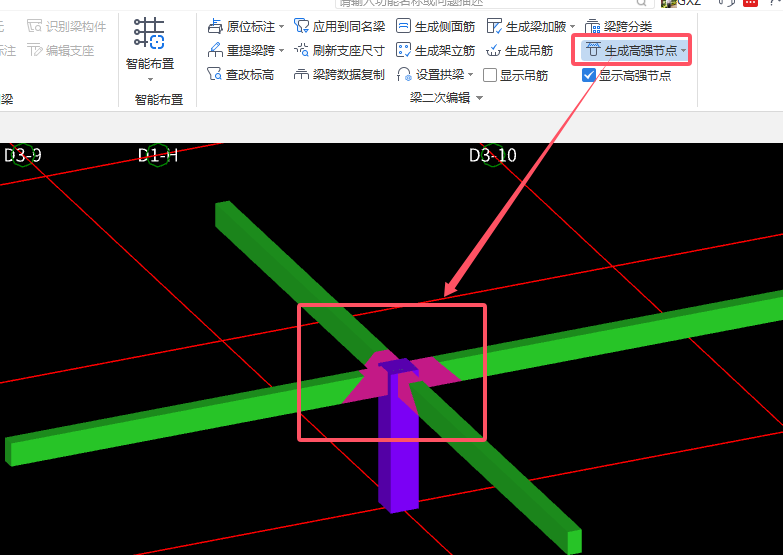Click 生成侧面筋 icon
This screenshot has width=783, height=555.
pos(403,26)
